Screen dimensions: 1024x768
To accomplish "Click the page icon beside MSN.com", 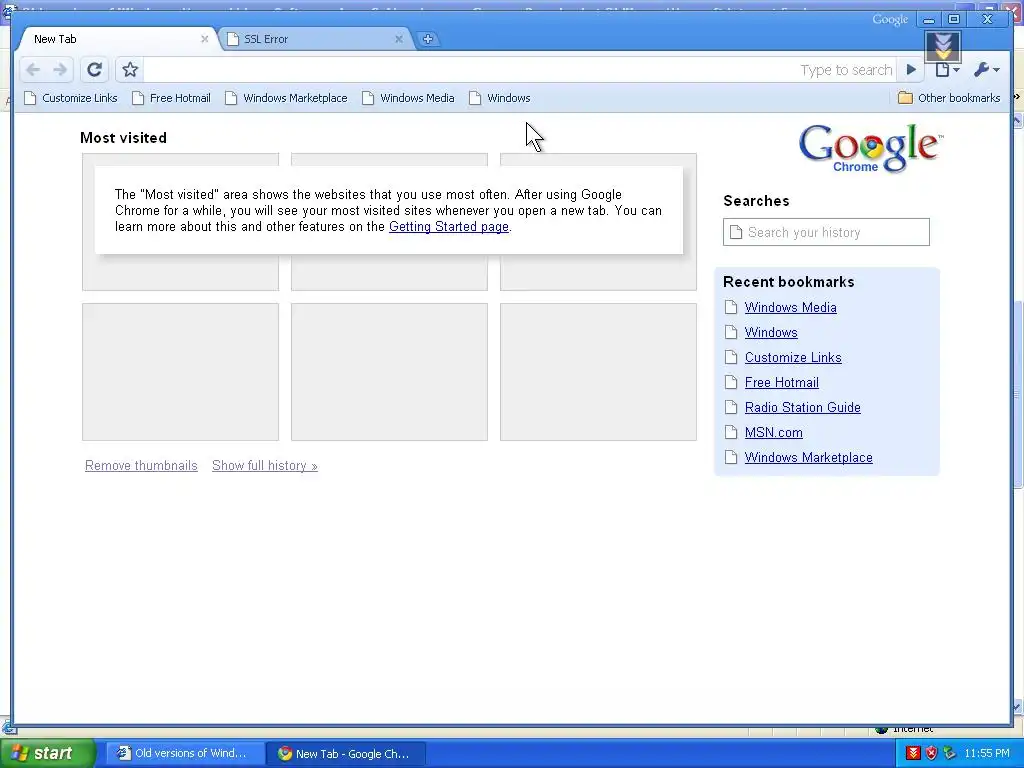I will click(x=731, y=432).
